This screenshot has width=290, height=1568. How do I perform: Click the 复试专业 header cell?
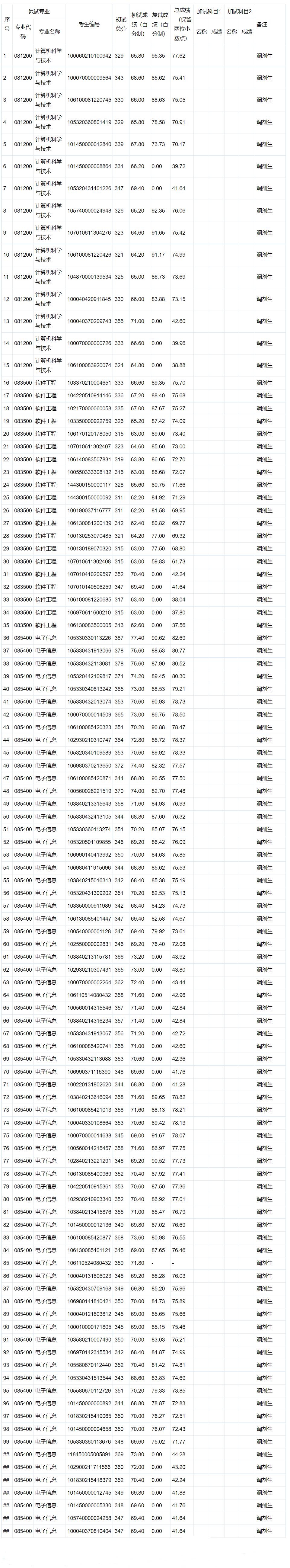[39, 11]
